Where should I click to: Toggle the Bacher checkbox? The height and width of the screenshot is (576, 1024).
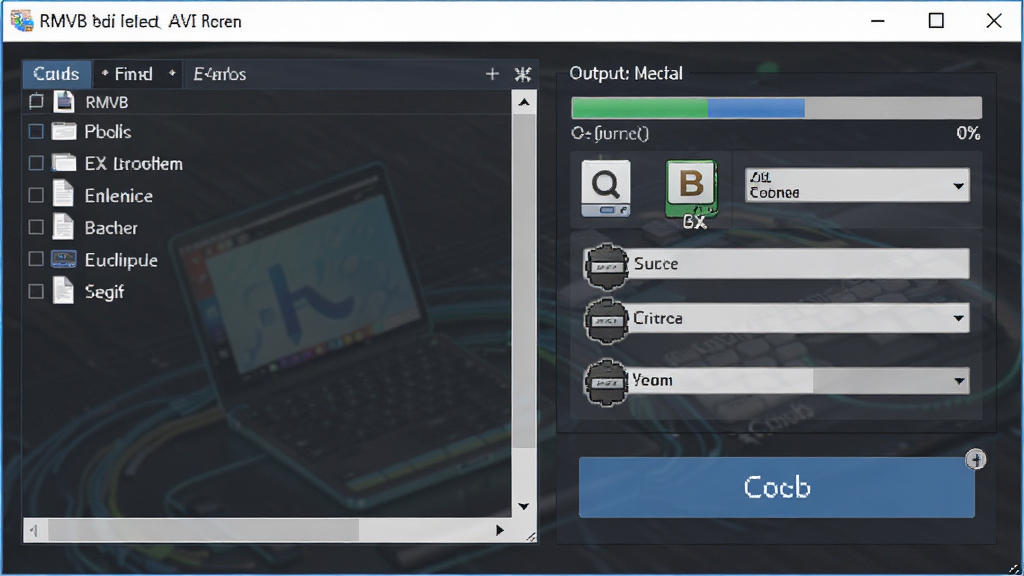tap(37, 227)
